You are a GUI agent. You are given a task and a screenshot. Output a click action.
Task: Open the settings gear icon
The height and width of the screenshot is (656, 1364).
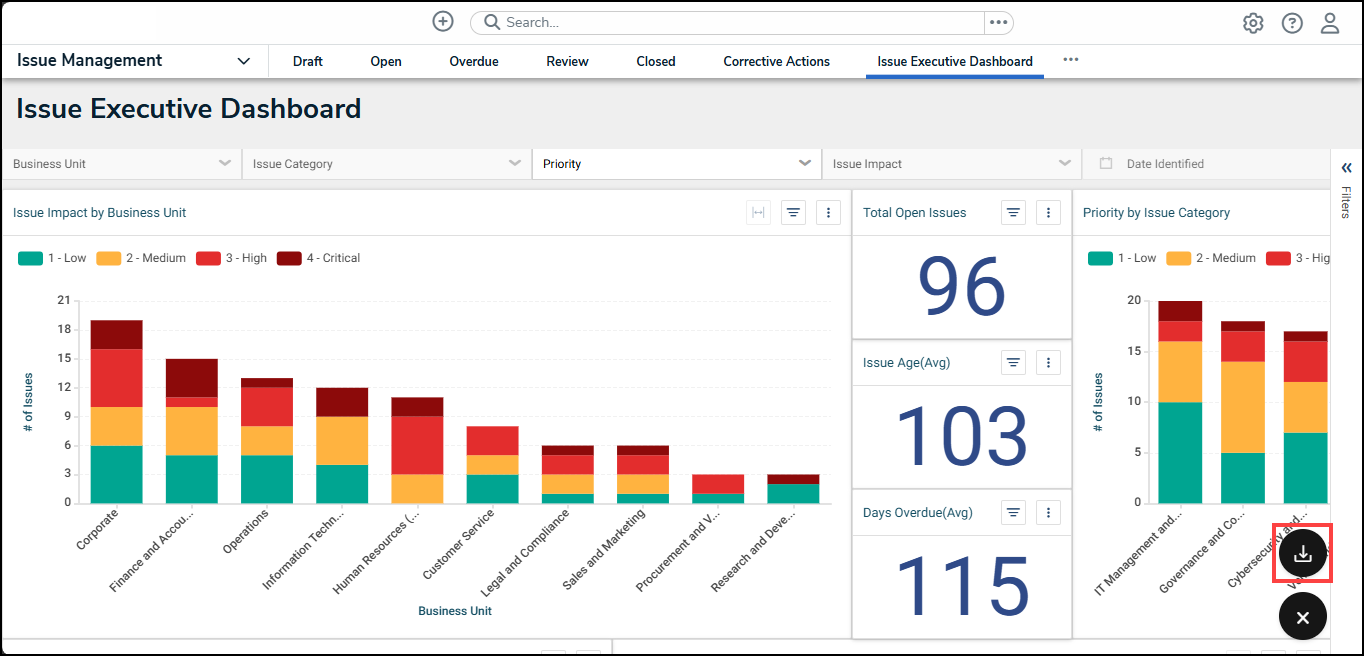click(x=1253, y=23)
